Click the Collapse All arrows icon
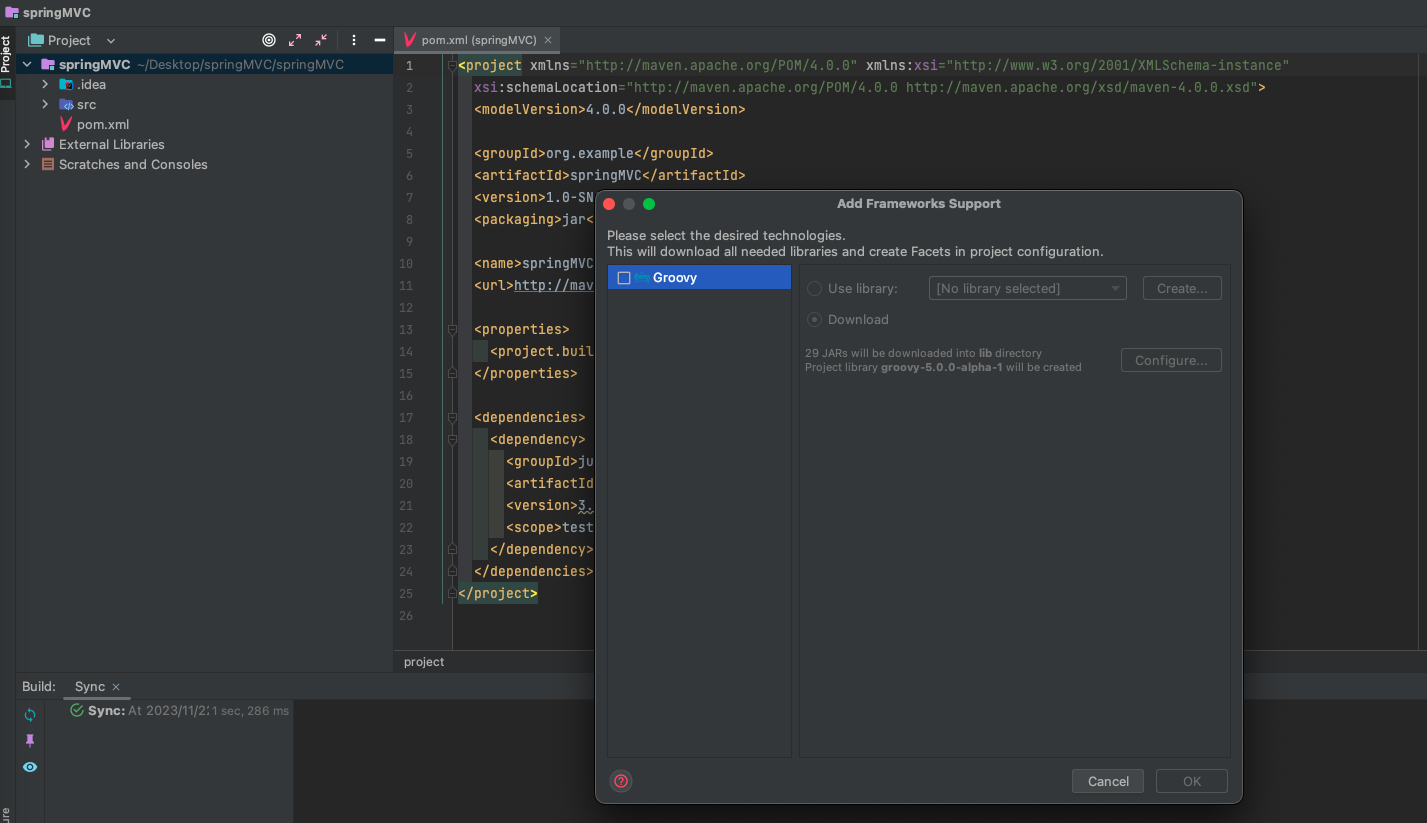Viewport: 1427px width, 823px height. point(321,40)
